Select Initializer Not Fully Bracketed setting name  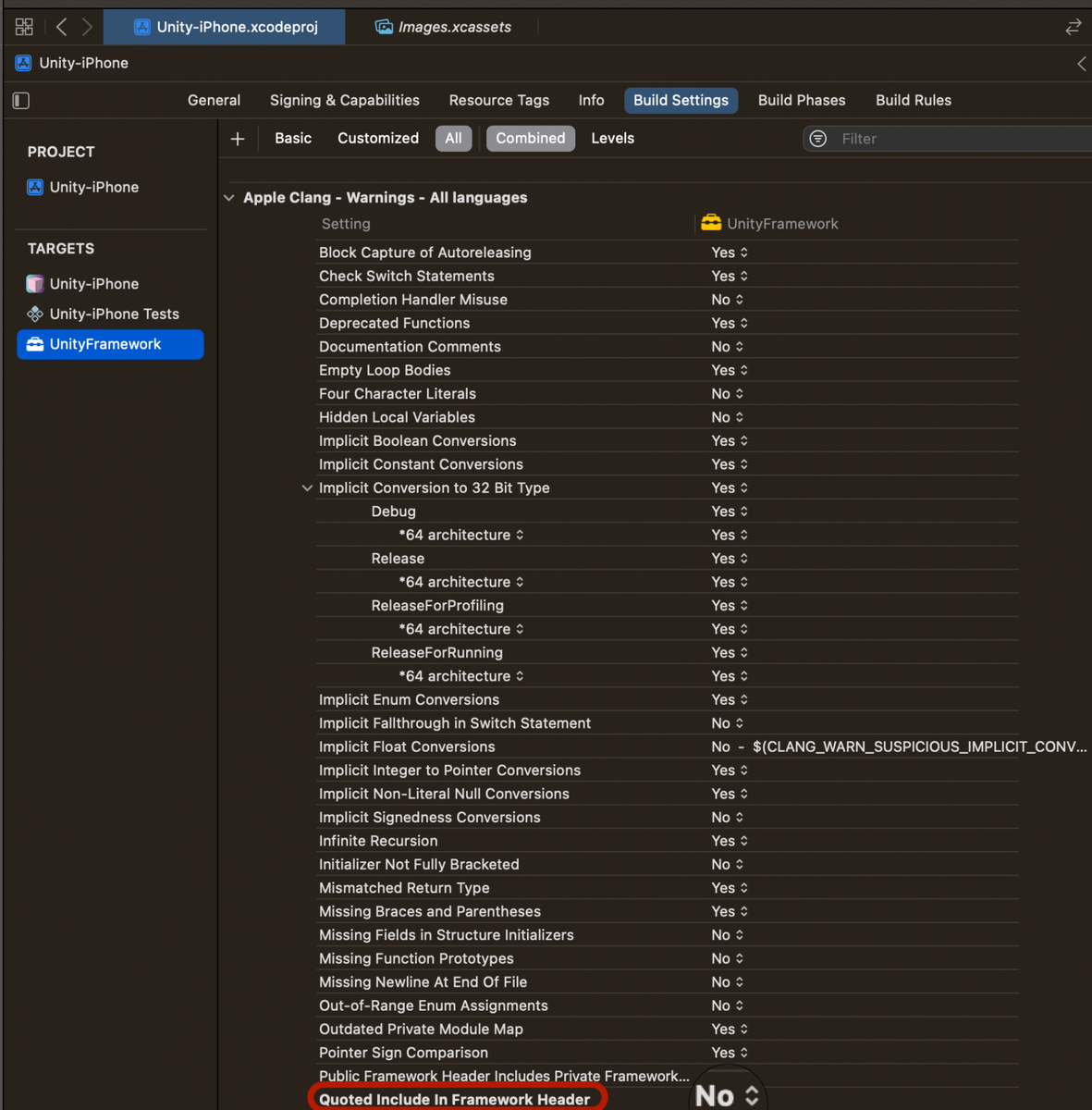pos(419,865)
